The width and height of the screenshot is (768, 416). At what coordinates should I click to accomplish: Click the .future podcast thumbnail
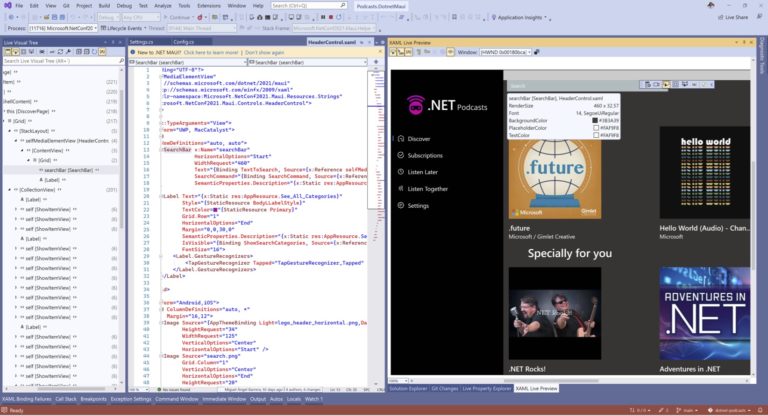pyautogui.click(x=554, y=179)
